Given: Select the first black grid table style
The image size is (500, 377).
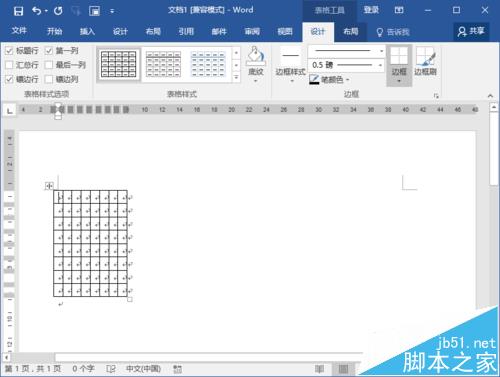Looking at the screenshot, I should 119,64.
